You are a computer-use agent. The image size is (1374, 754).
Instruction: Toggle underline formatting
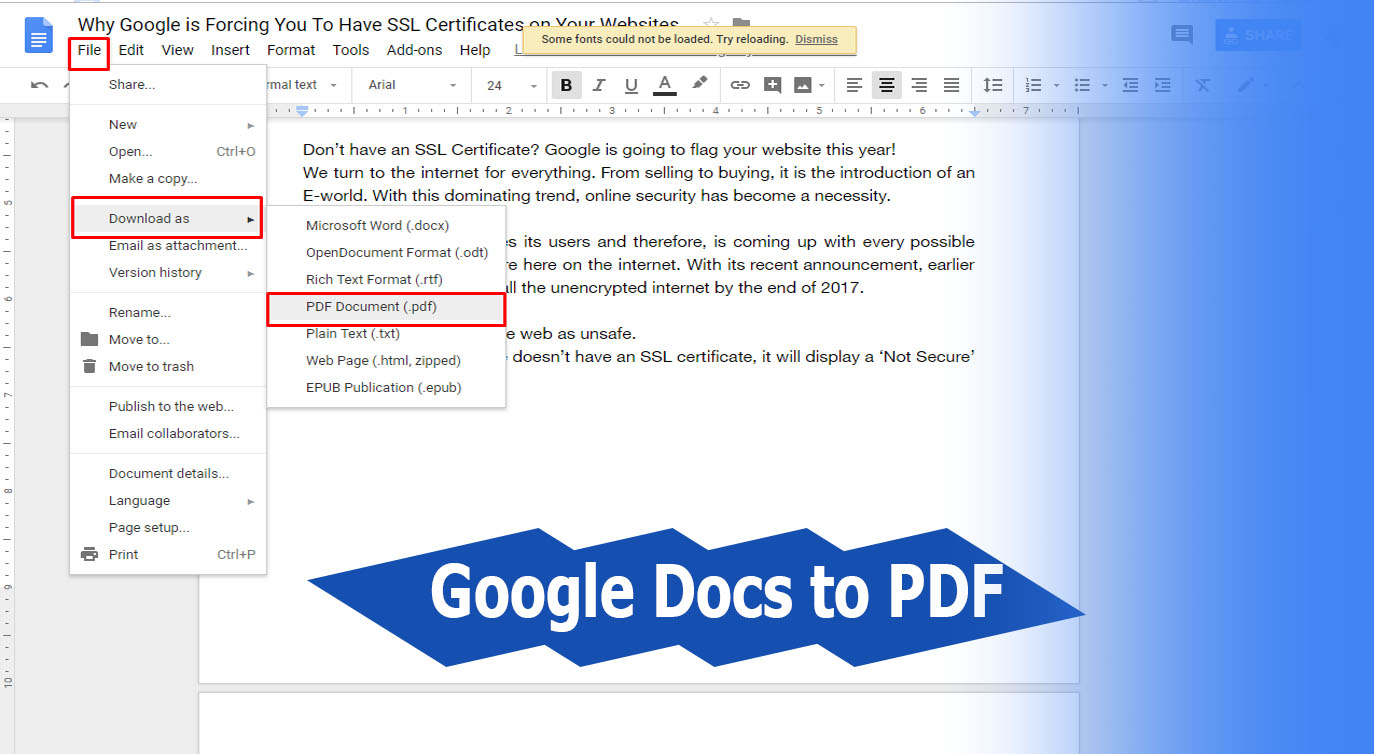click(631, 85)
